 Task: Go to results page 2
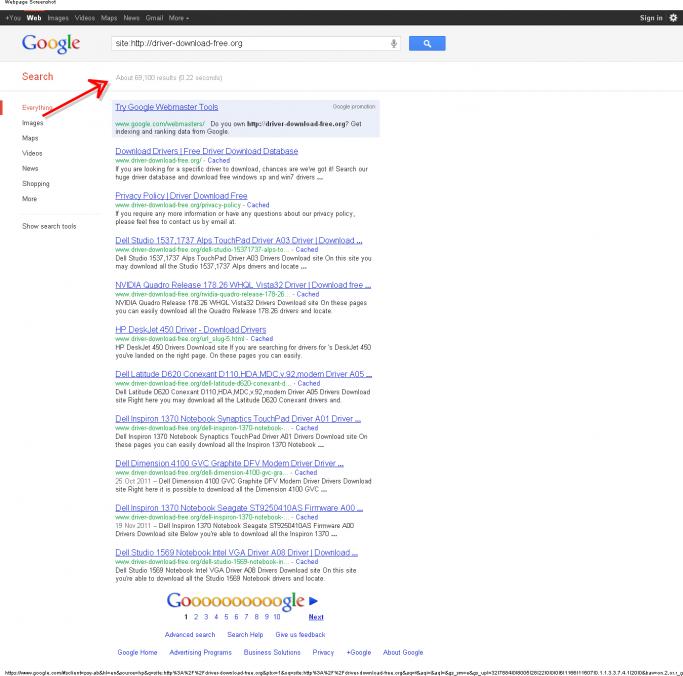[196, 617]
